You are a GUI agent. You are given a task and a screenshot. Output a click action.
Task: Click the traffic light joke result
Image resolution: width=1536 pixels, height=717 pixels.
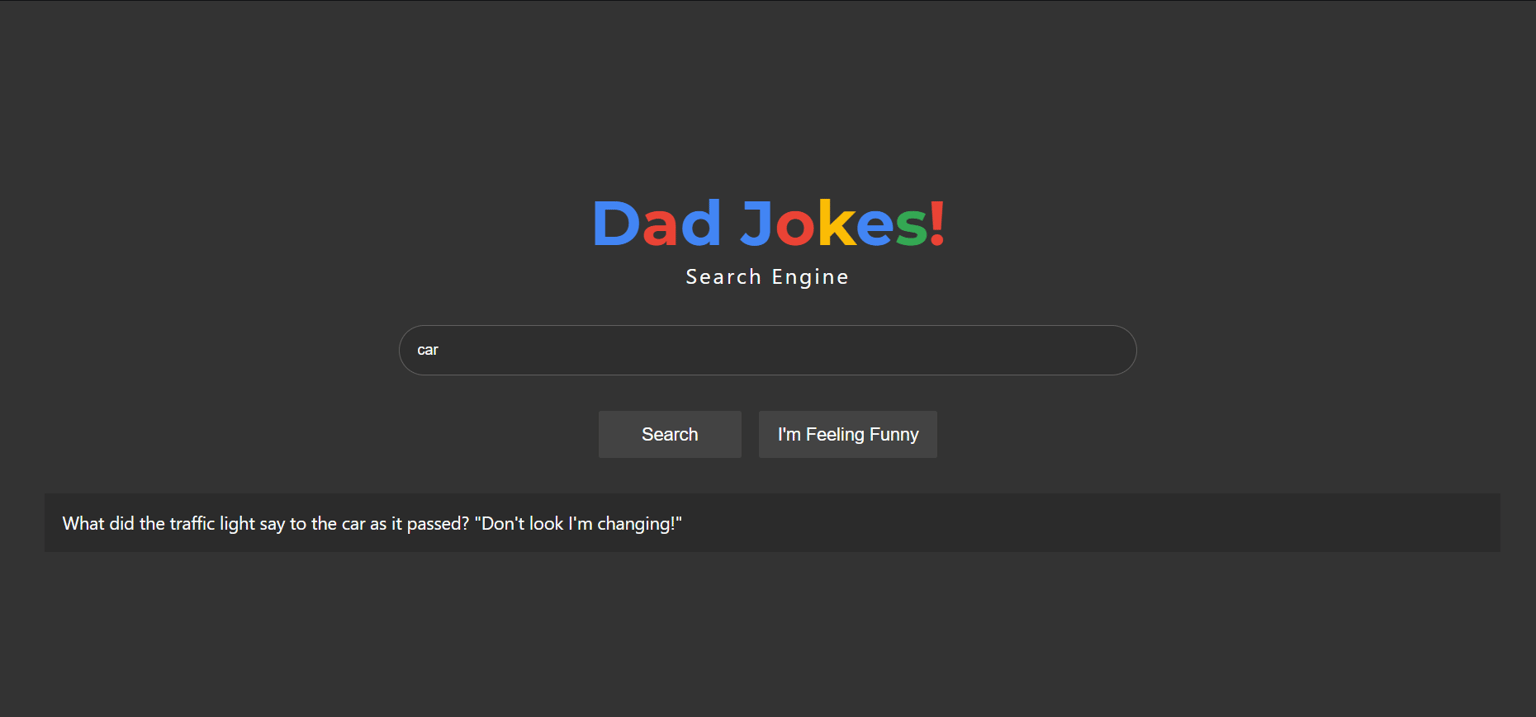click(x=772, y=523)
